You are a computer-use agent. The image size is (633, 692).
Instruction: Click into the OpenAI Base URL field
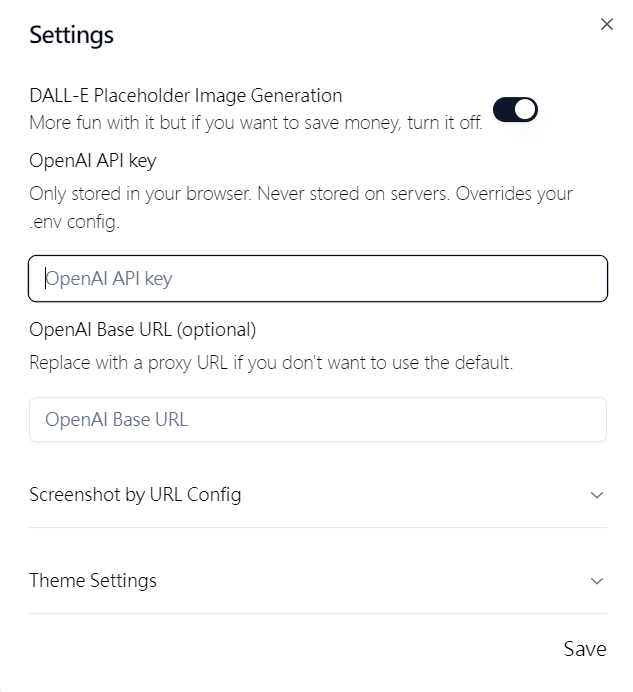click(318, 420)
